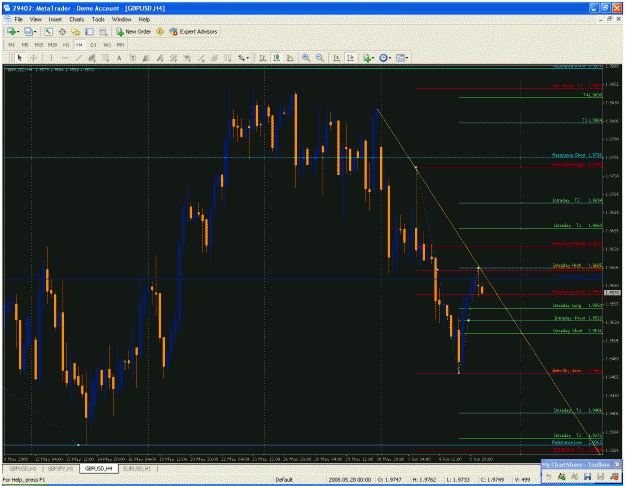Switch chart to Bar Chart icon

click(x=263, y=58)
